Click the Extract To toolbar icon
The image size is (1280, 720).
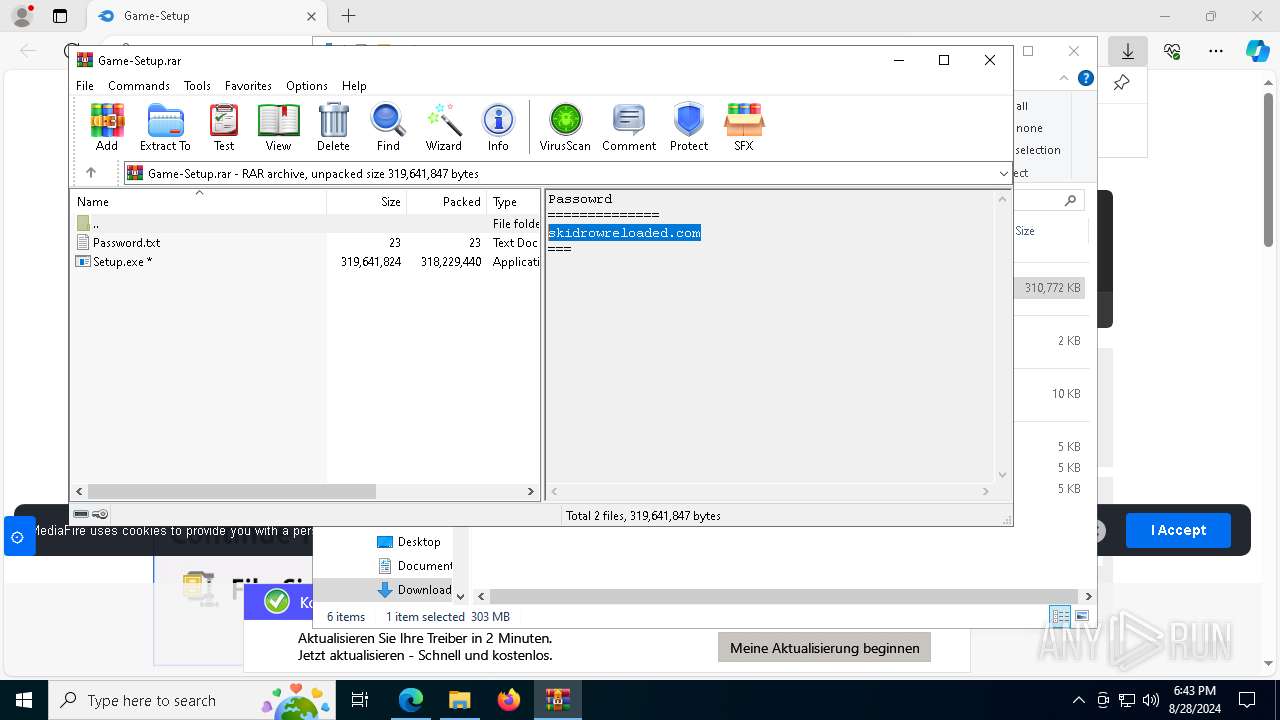[165, 127]
